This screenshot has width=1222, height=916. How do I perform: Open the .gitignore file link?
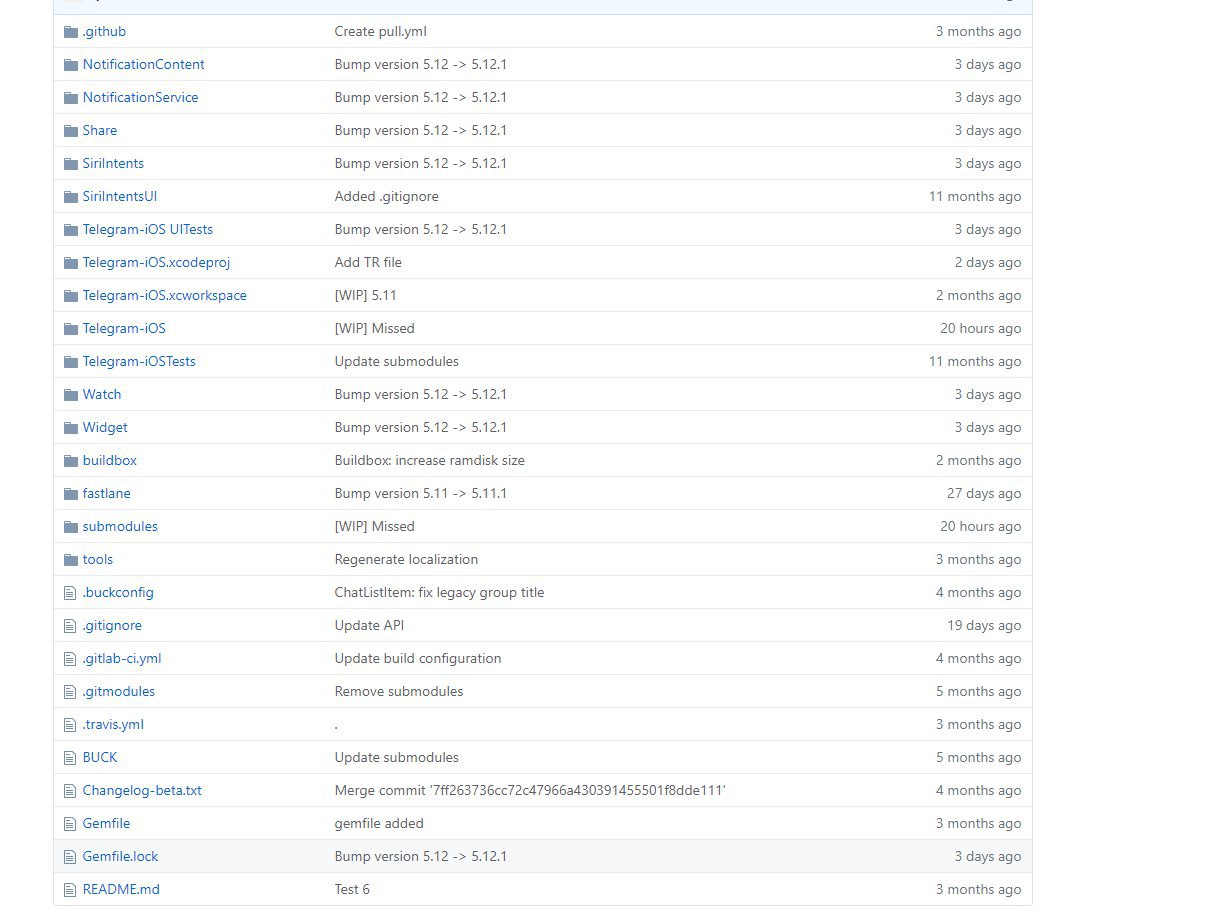pos(112,626)
